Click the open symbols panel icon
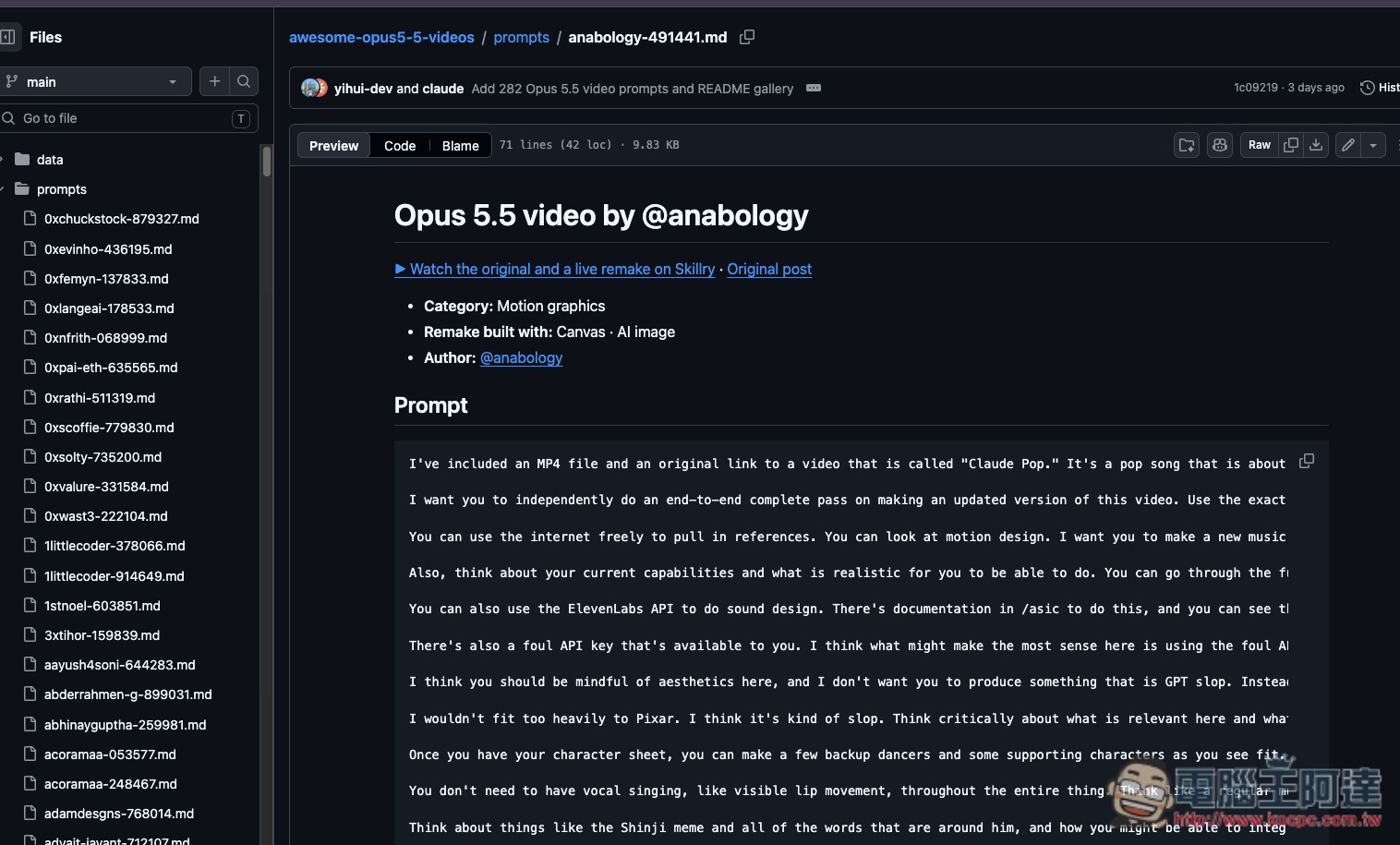Screen dimensions: 1400x845 click(x=1187, y=145)
